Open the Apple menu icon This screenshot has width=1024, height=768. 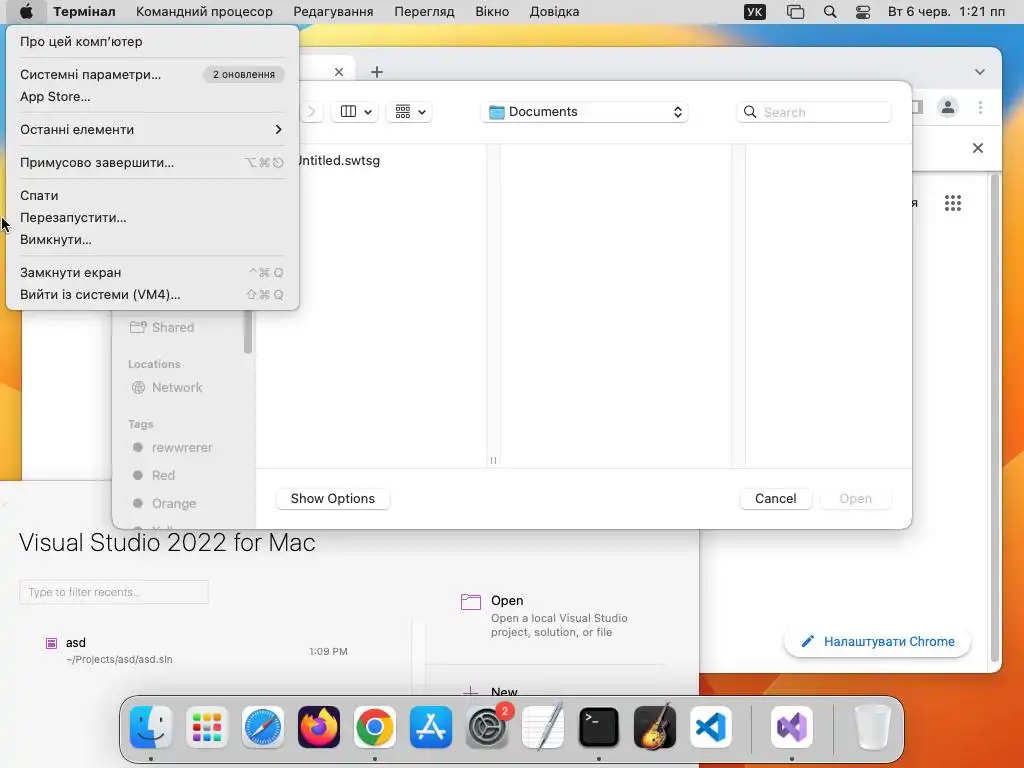26,12
